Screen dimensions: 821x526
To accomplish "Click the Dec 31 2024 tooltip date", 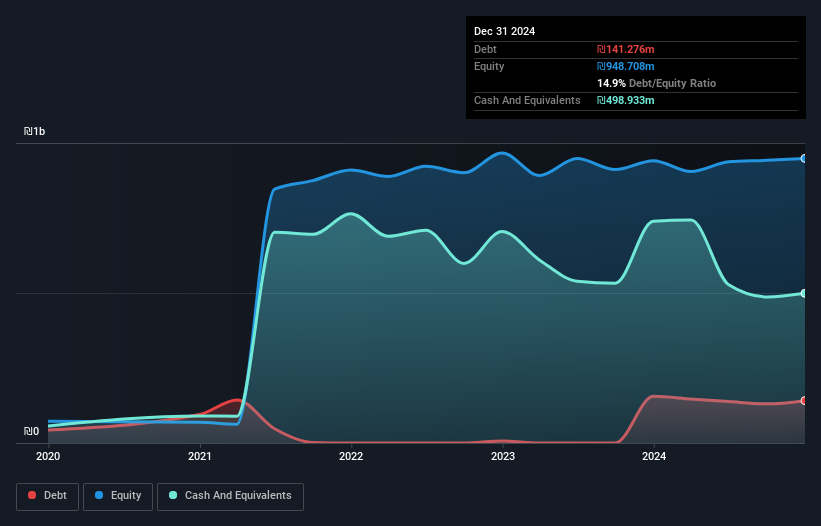I will 504,31.
